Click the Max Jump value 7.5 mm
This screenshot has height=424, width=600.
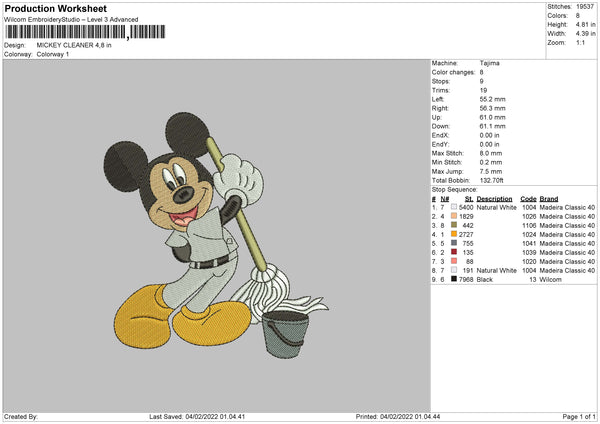click(x=491, y=171)
